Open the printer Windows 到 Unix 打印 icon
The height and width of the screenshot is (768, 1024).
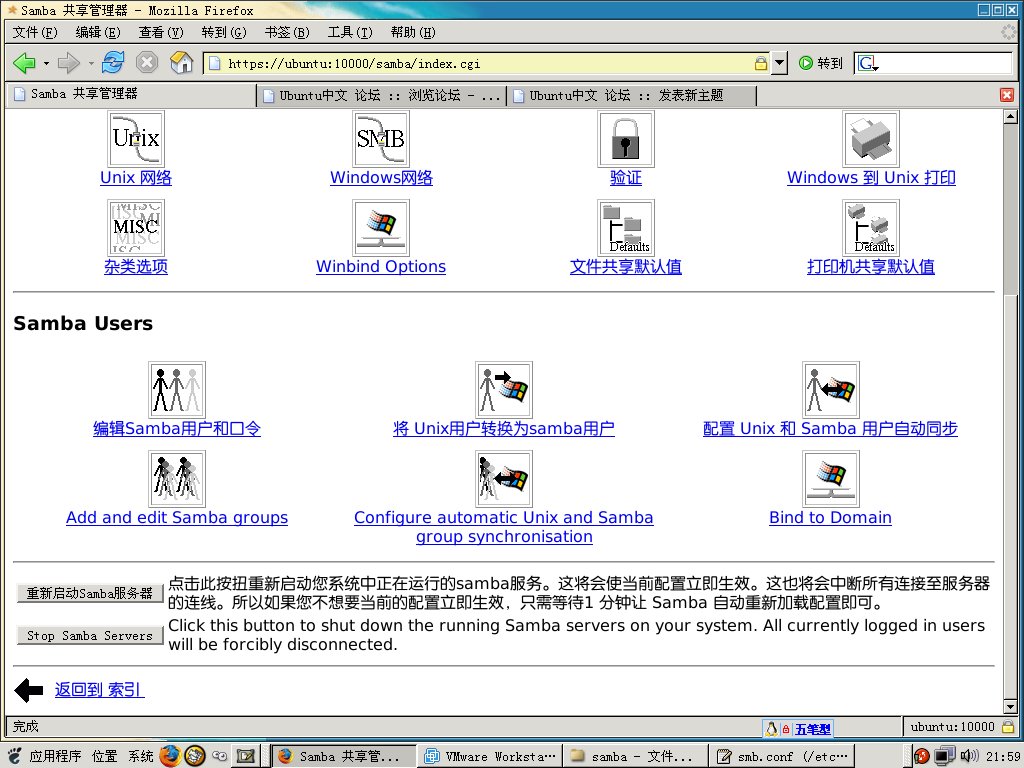coord(871,138)
